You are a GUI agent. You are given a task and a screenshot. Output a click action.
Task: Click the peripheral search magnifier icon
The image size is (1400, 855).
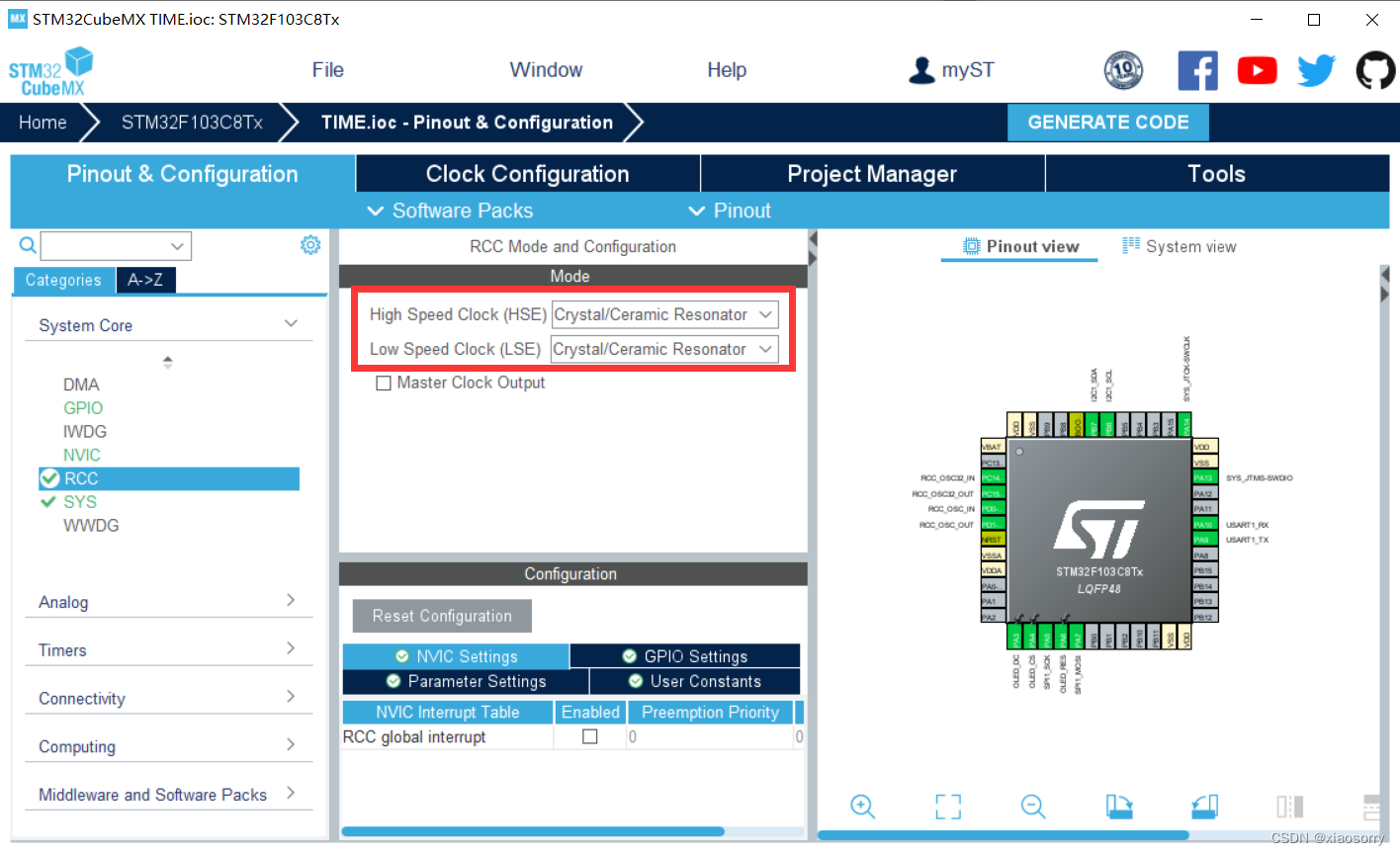[x=28, y=245]
